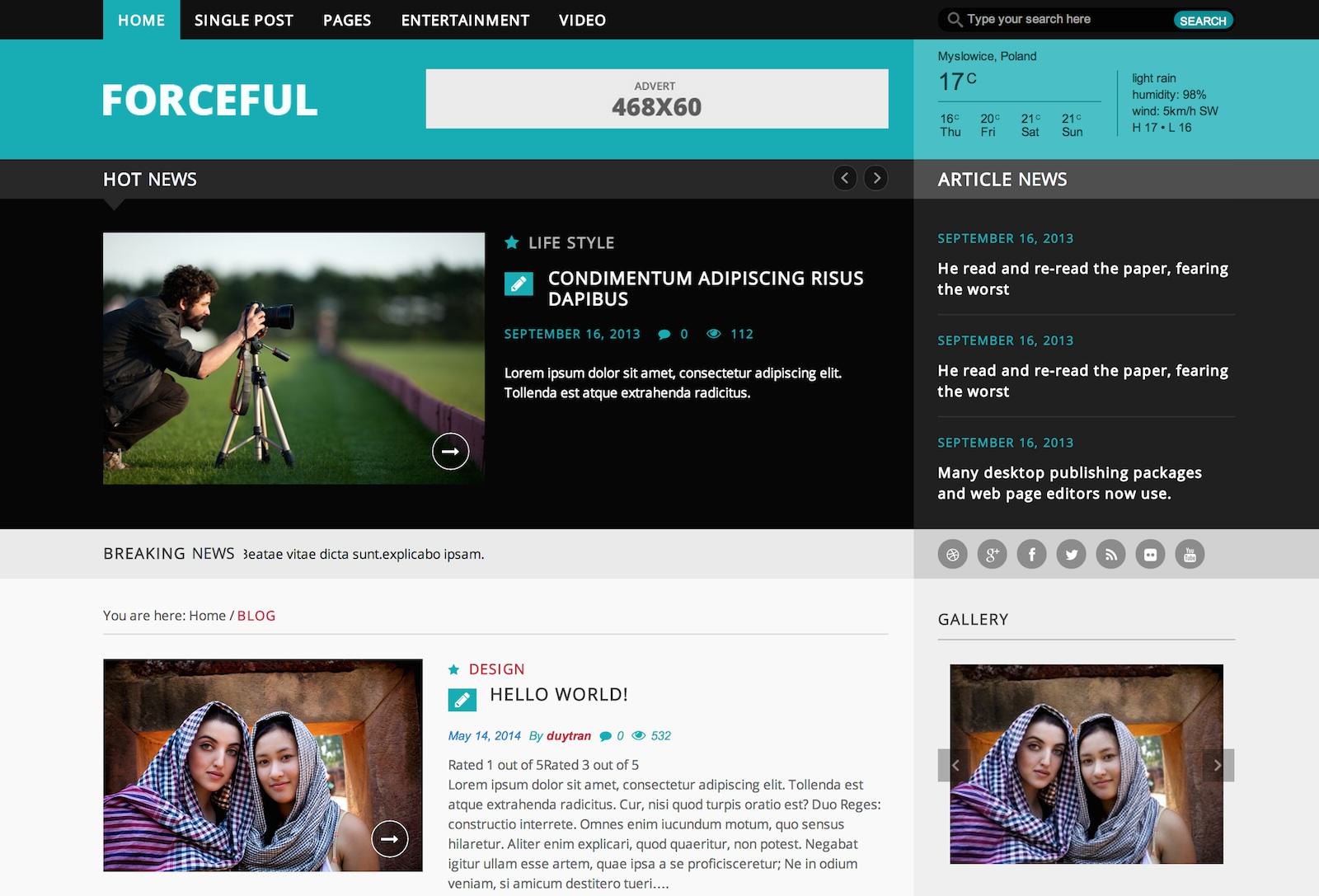Advance to next Hot News slide
The width and height of the screenshot is (1319, 896).
[875, 178]
